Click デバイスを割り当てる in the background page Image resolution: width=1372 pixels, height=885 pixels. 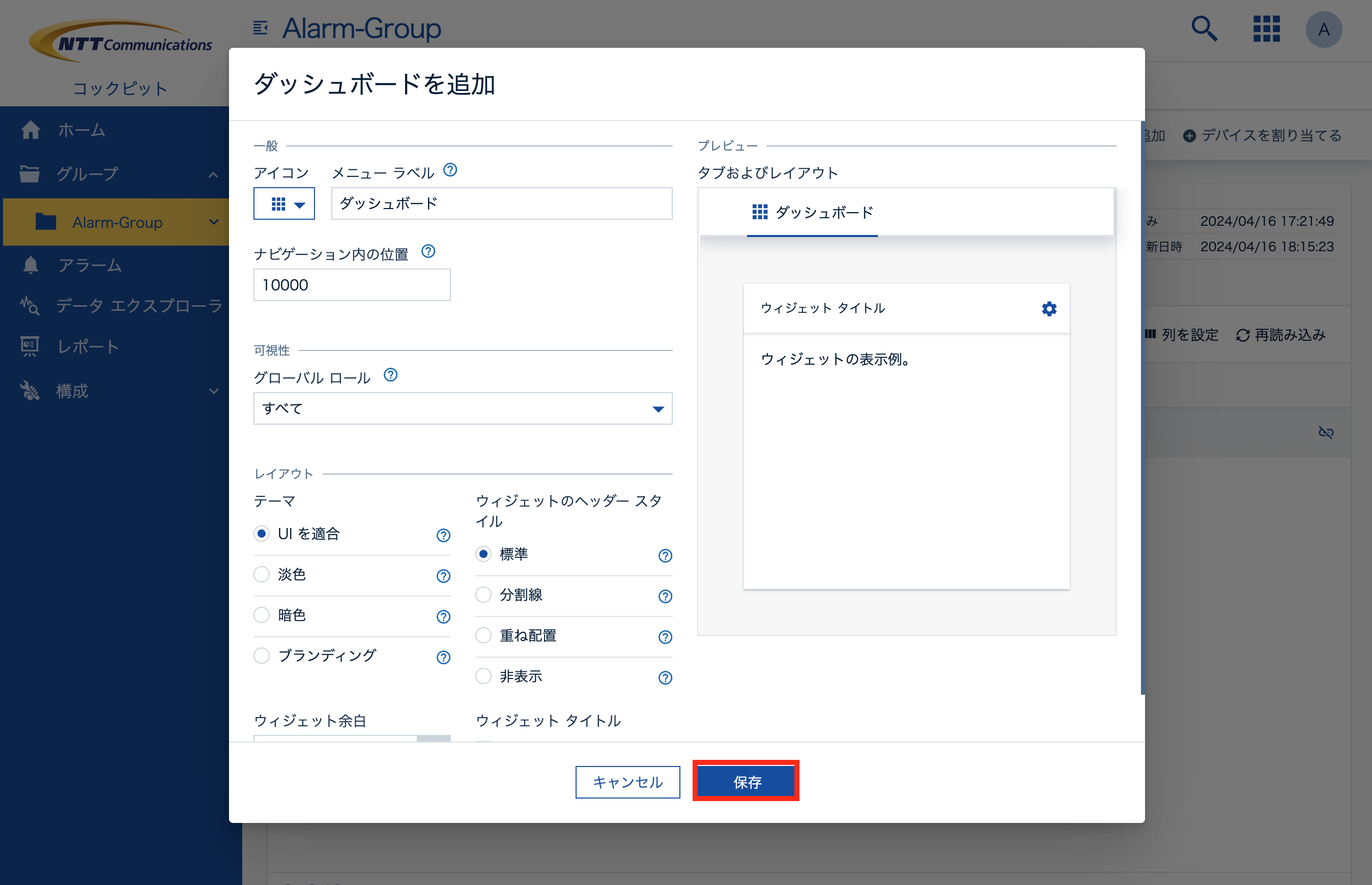tap(1262, 136)
